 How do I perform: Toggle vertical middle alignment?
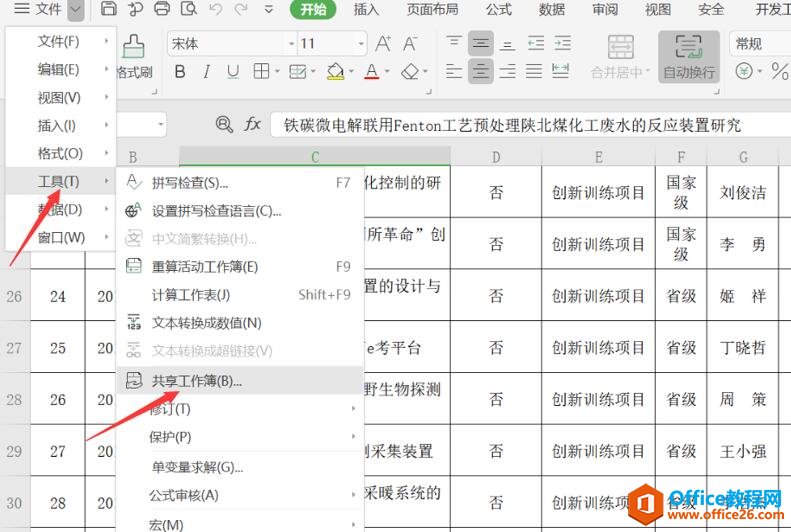tap(481, 44)
